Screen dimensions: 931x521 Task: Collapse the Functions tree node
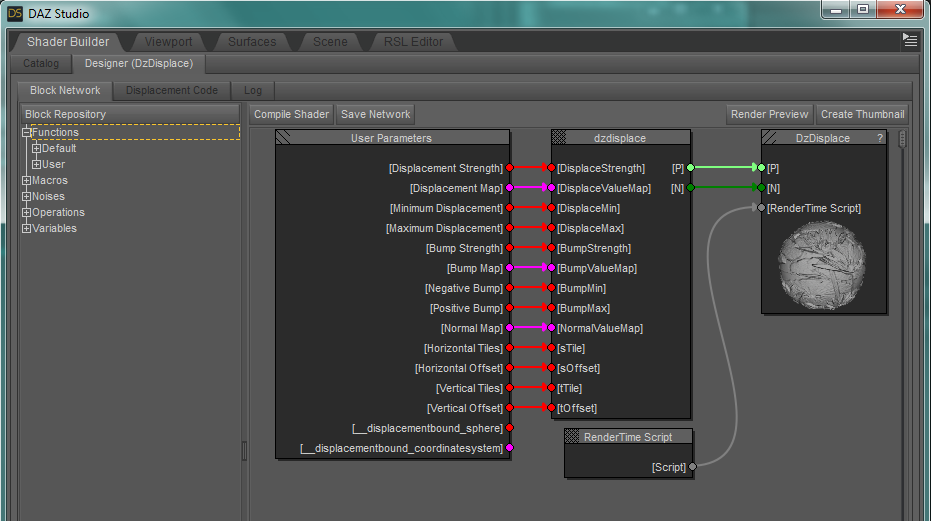click(x=26, y=132)
